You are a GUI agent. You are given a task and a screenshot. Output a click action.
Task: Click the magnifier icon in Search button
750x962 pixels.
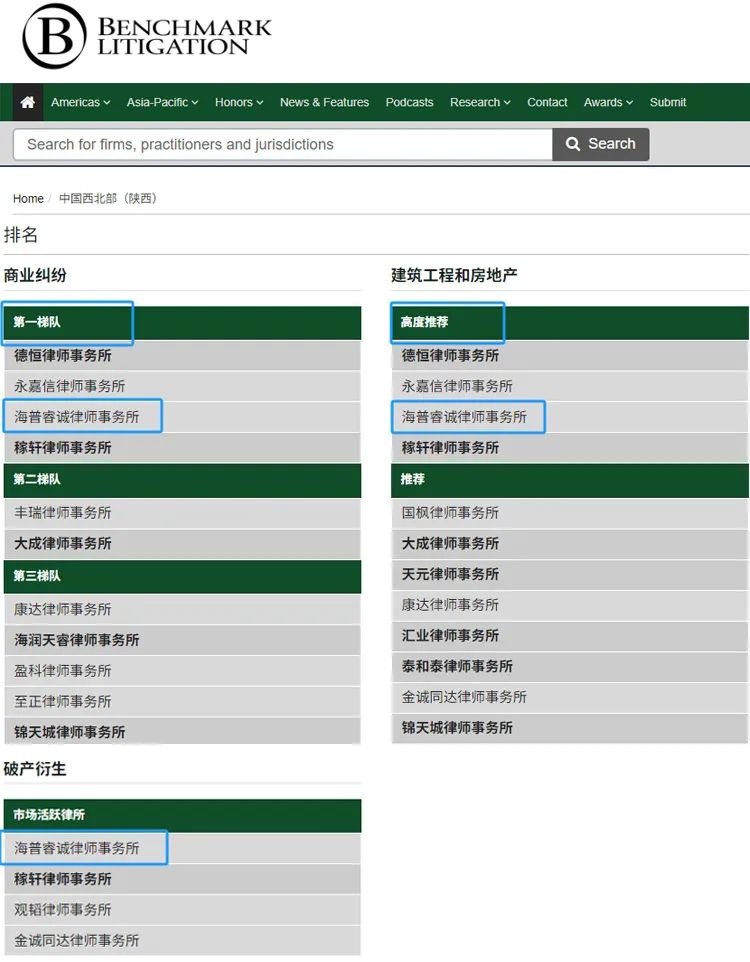click(573, 144)
